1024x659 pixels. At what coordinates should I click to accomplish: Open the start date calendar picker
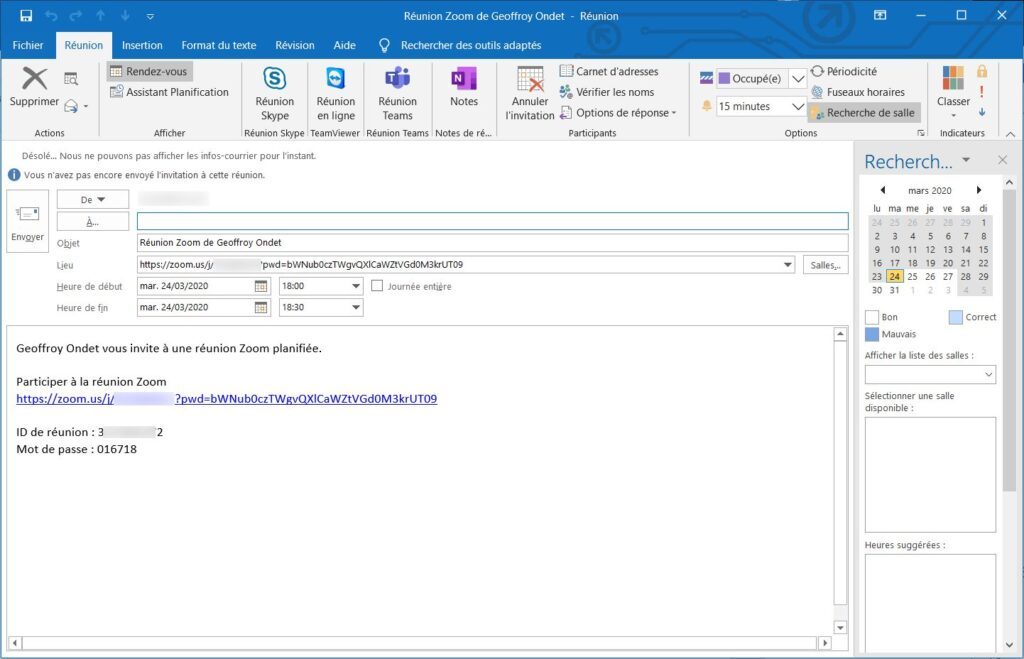tap(261, 286)
